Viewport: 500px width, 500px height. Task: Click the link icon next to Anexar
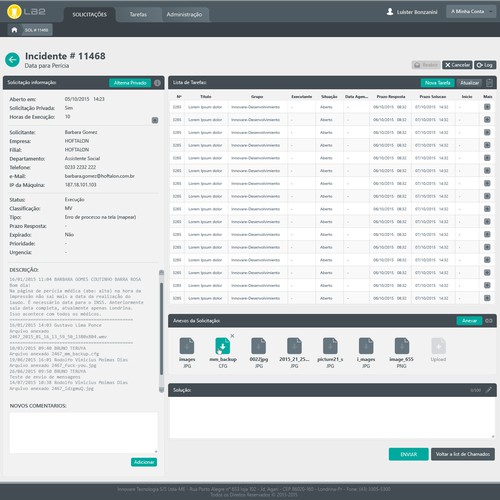point(489,321)
